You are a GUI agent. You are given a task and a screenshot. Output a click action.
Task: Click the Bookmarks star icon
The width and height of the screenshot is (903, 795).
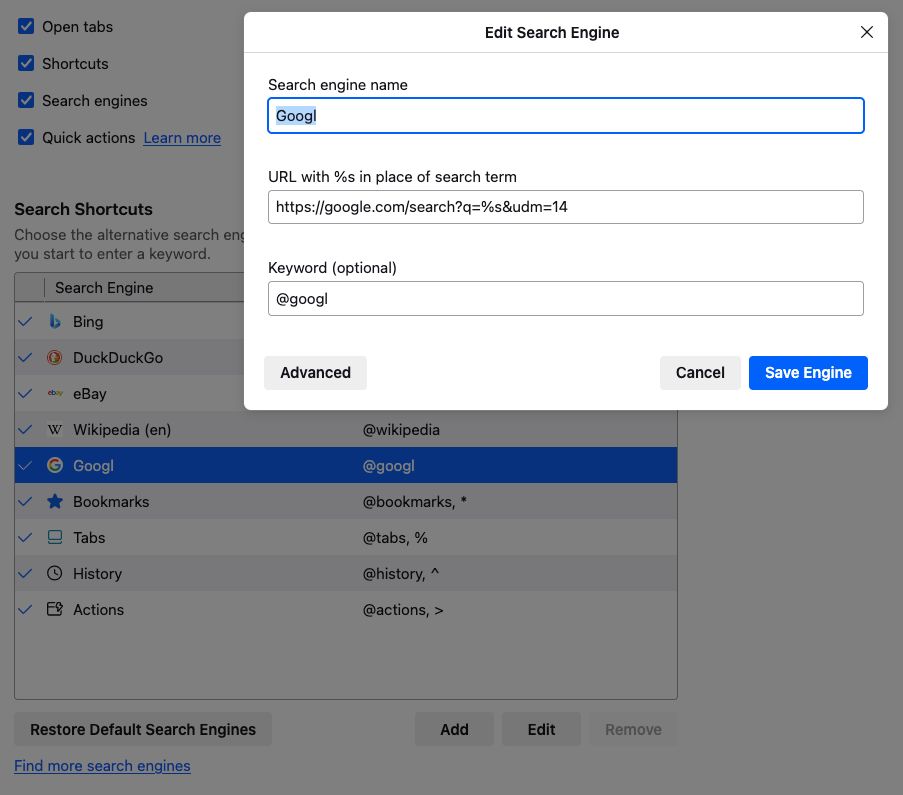click(55, 501)
